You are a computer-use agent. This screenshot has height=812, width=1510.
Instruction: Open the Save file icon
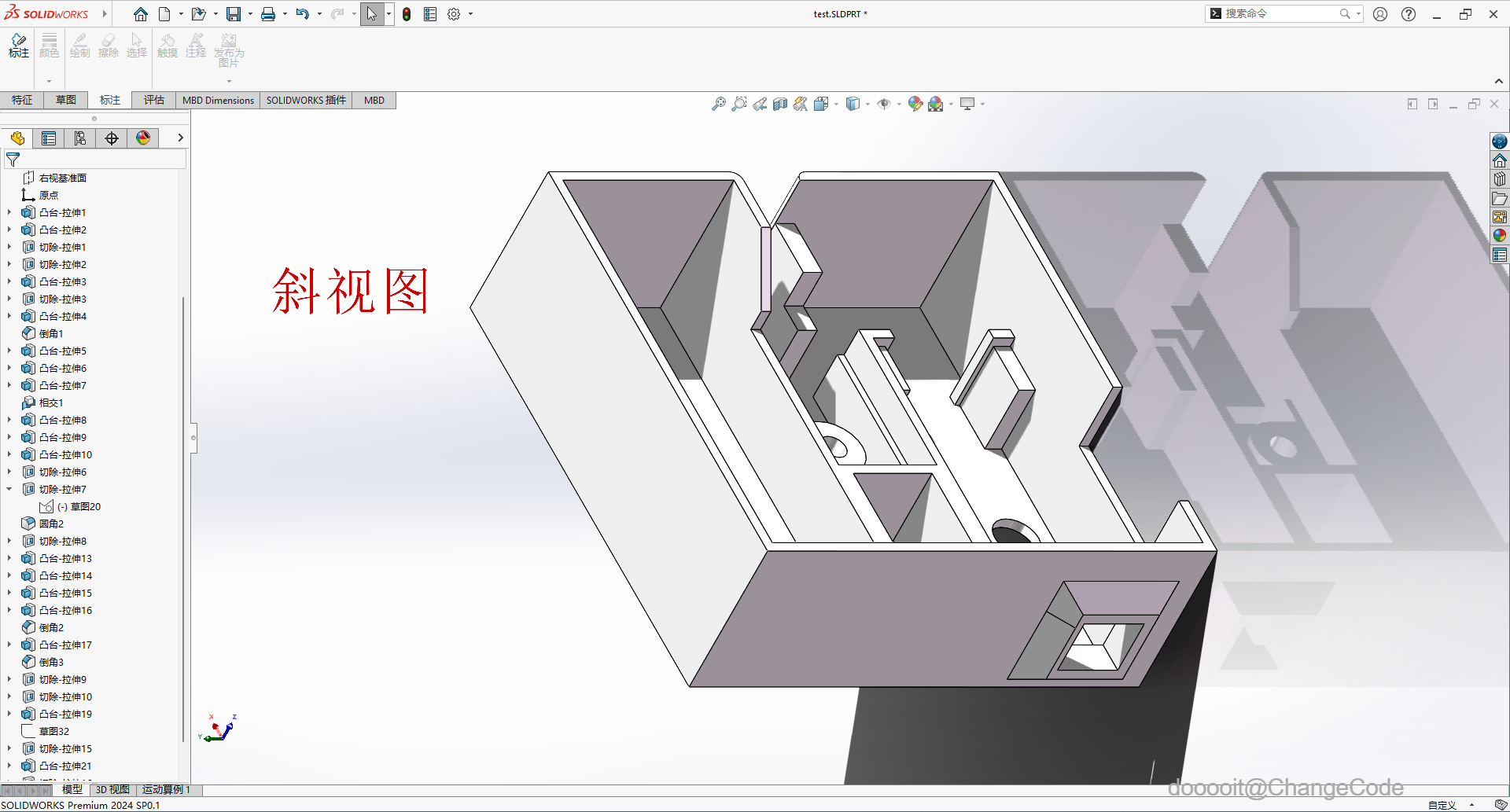(233, 13)
